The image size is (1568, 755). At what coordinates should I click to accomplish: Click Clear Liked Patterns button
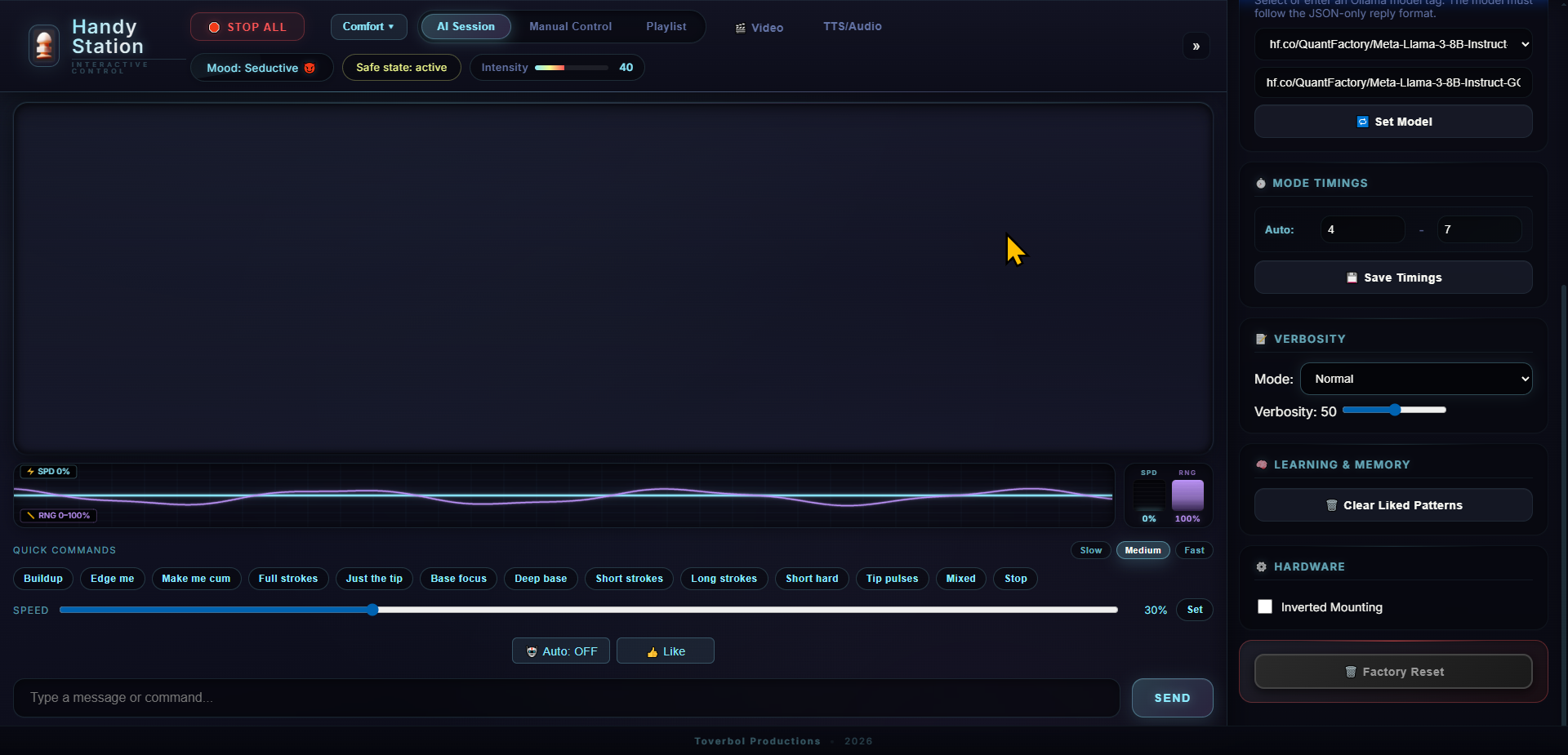pyautogui.click(x=1393, y=505)
